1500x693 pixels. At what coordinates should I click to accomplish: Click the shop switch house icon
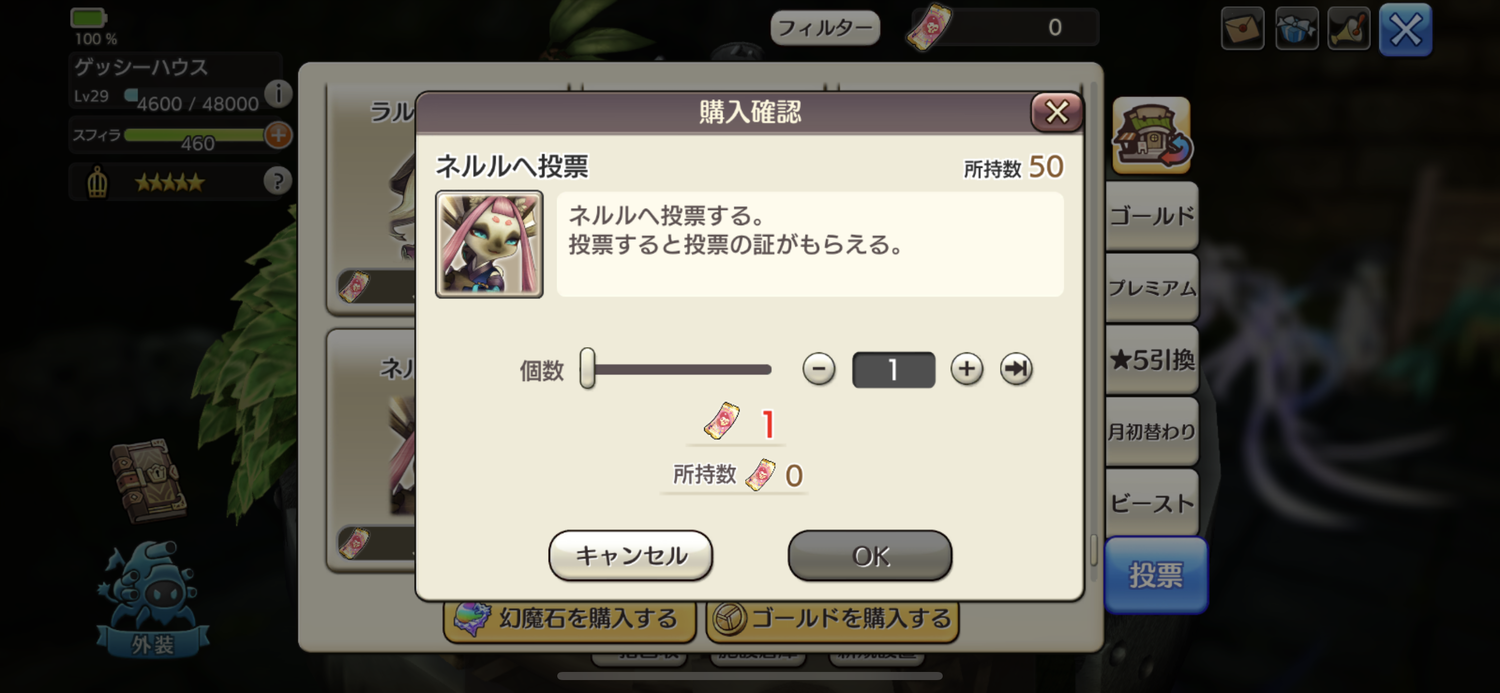point(1152,136)
